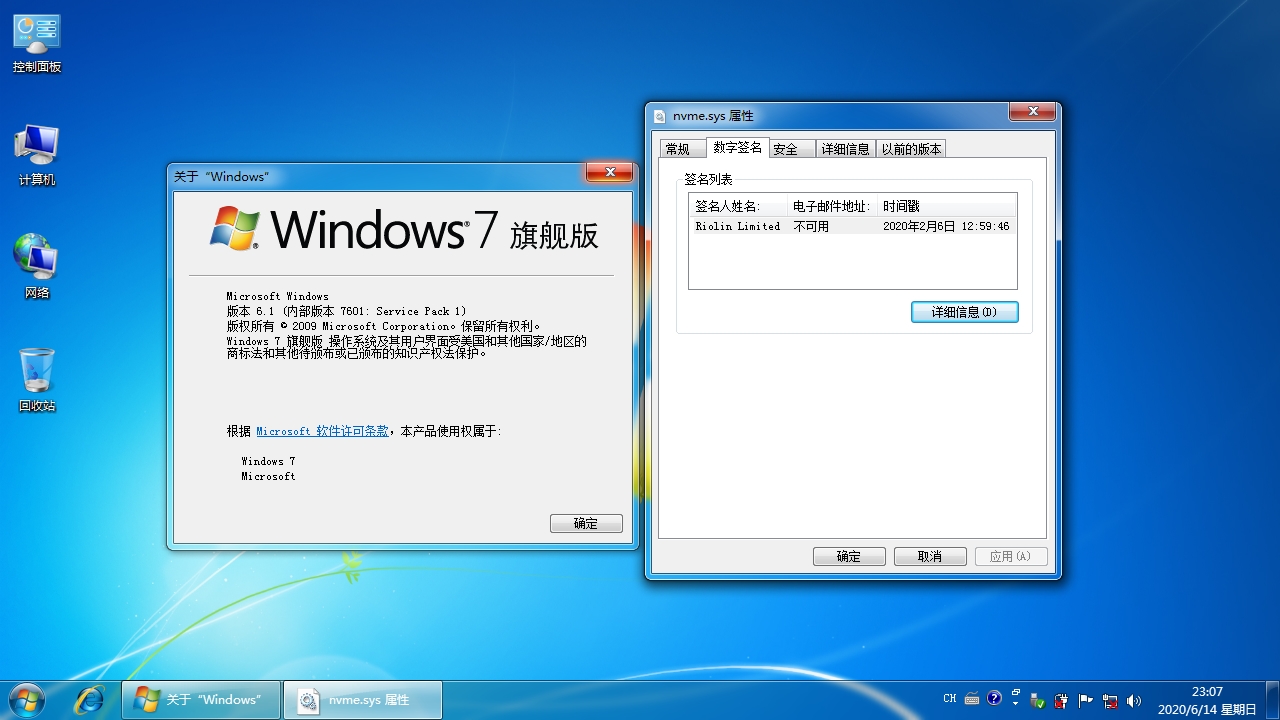Viewport: 1280px width, 720px height.
Task: Open the 安全 tab
Action: (x=792, y=149)
